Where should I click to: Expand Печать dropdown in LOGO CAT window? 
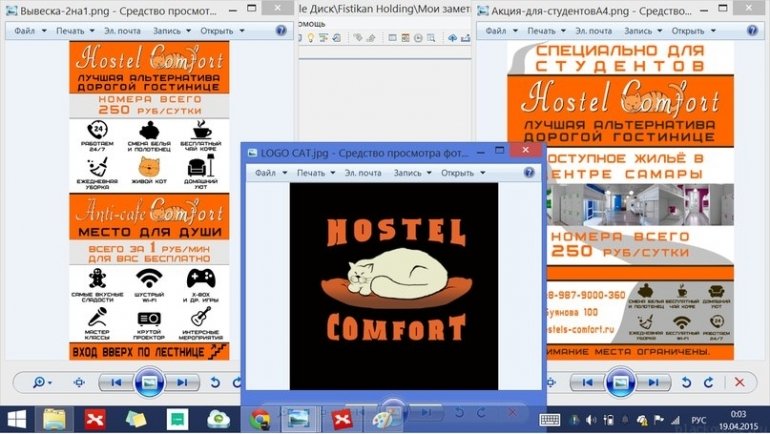click(x=316, y=172)
